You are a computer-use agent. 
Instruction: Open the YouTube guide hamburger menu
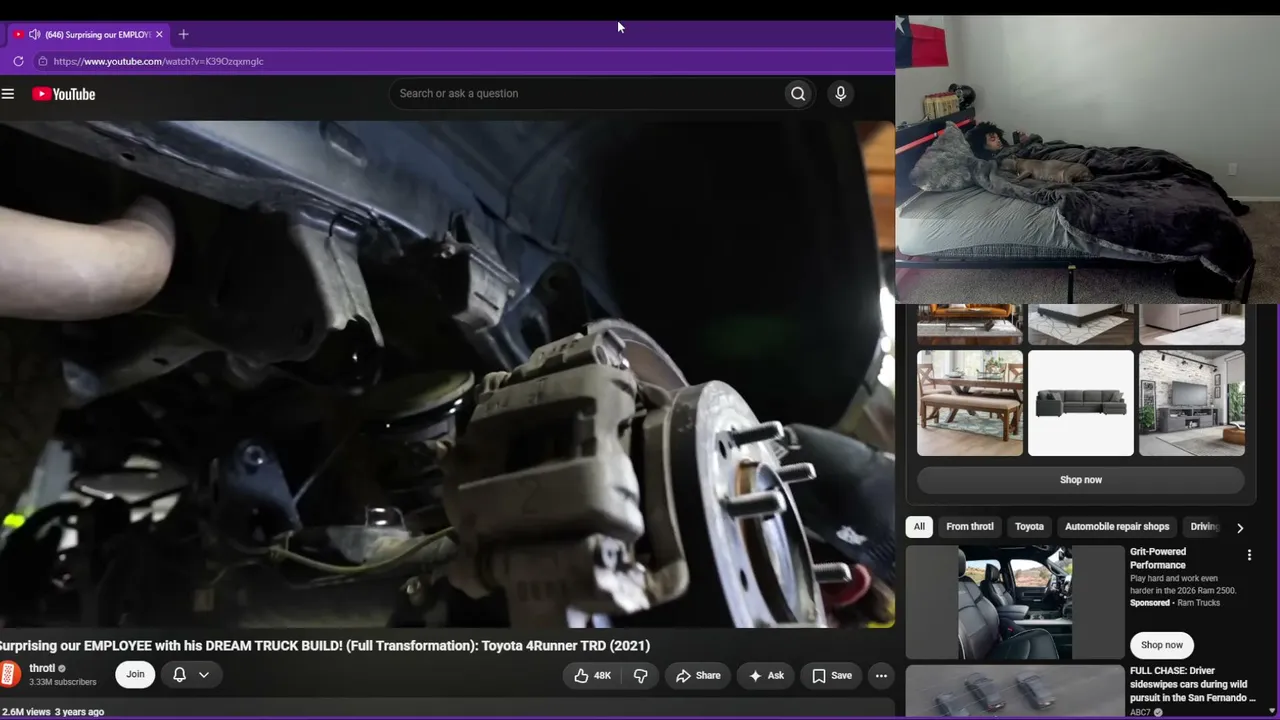tap(8, 94)
